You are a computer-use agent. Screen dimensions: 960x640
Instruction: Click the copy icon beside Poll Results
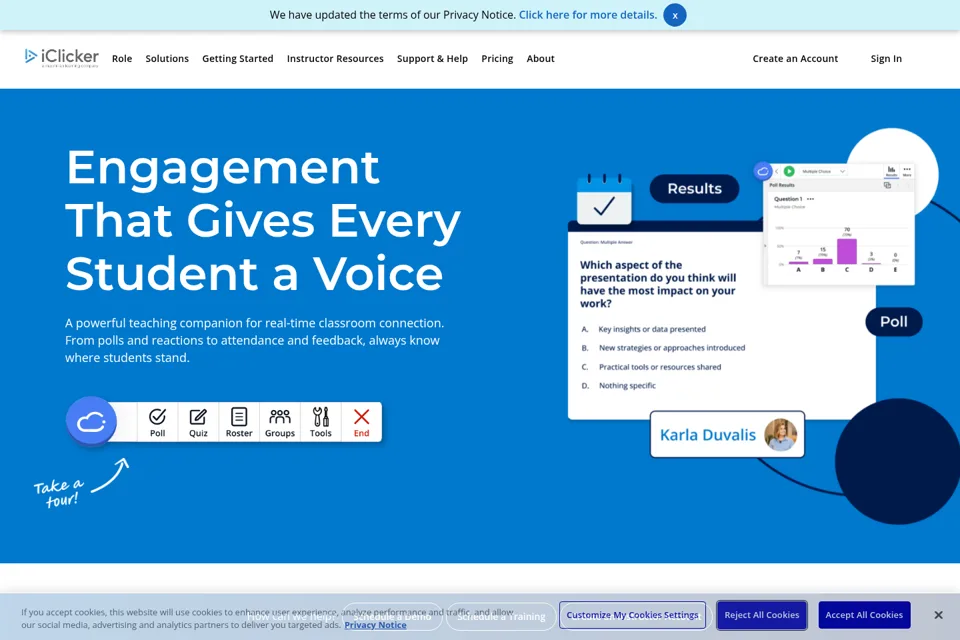[887, 185]
